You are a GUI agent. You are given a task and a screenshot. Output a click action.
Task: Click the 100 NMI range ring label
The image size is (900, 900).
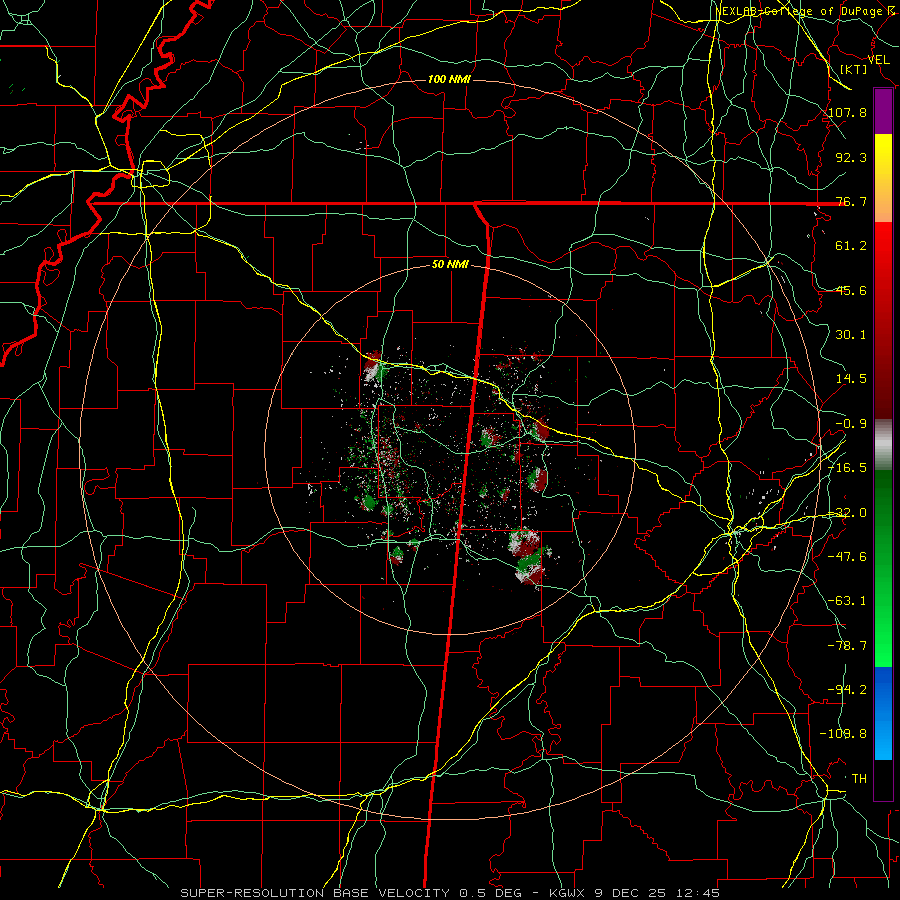tap(449, 79)
